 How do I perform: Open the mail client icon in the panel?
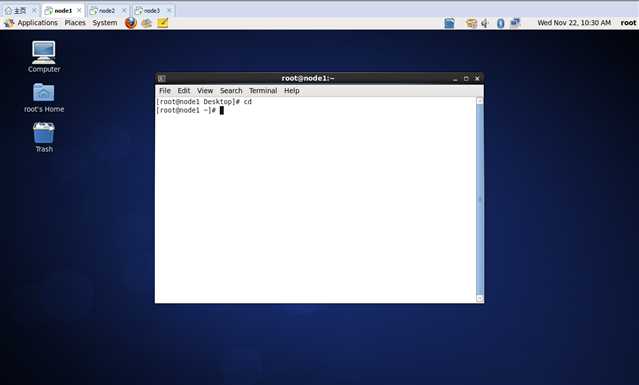tap(147, 23)
